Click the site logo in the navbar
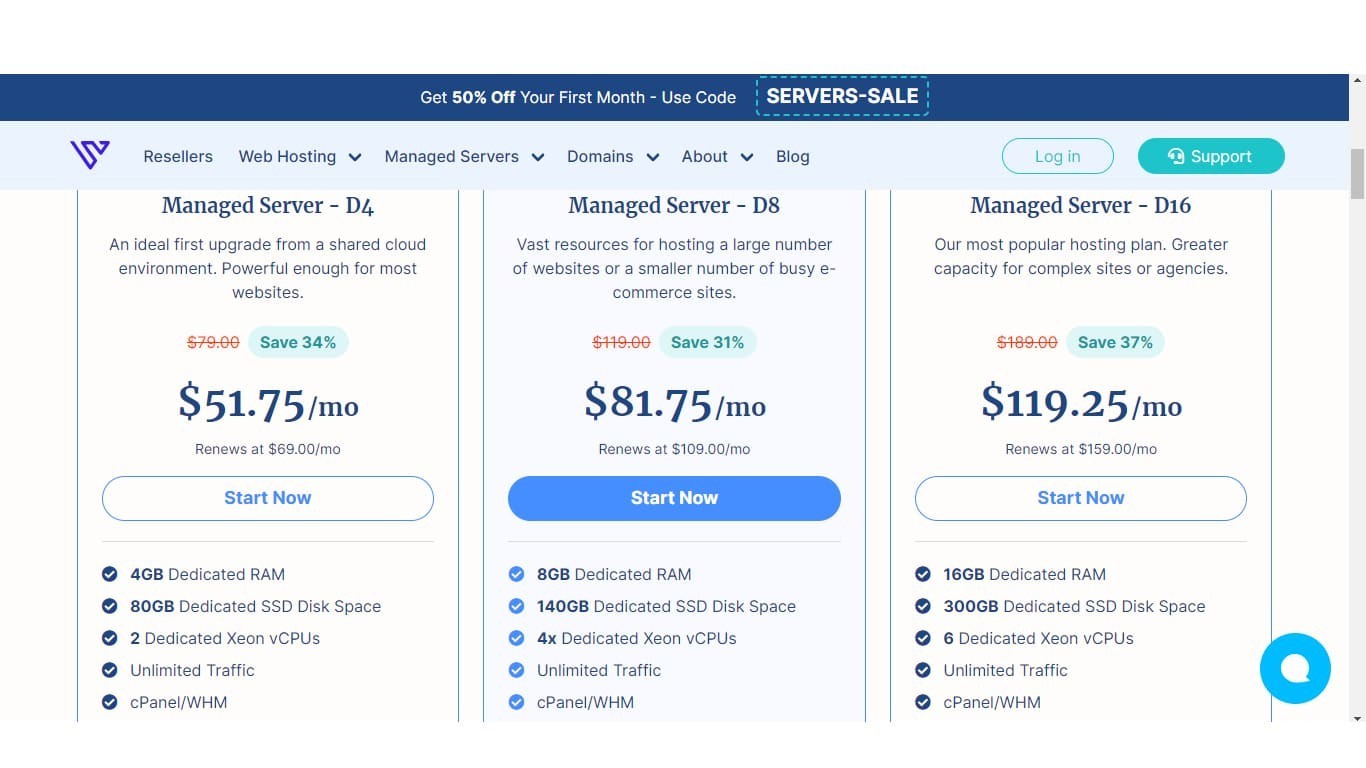The width and height of the screenshot is (1366, 768). coord(90,155)
